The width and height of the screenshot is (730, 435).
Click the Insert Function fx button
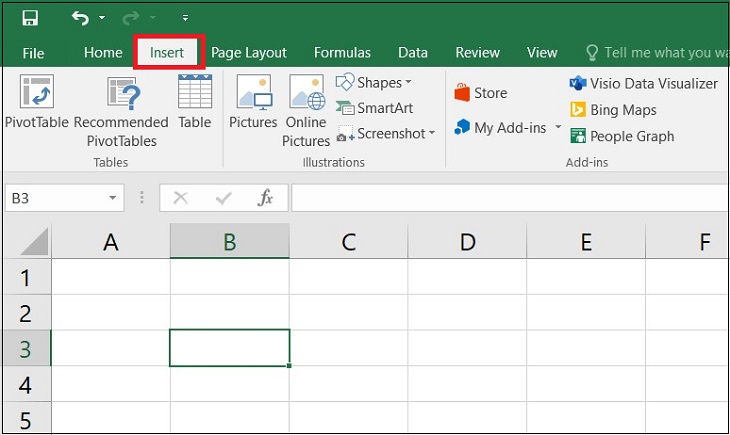[265, 197]
